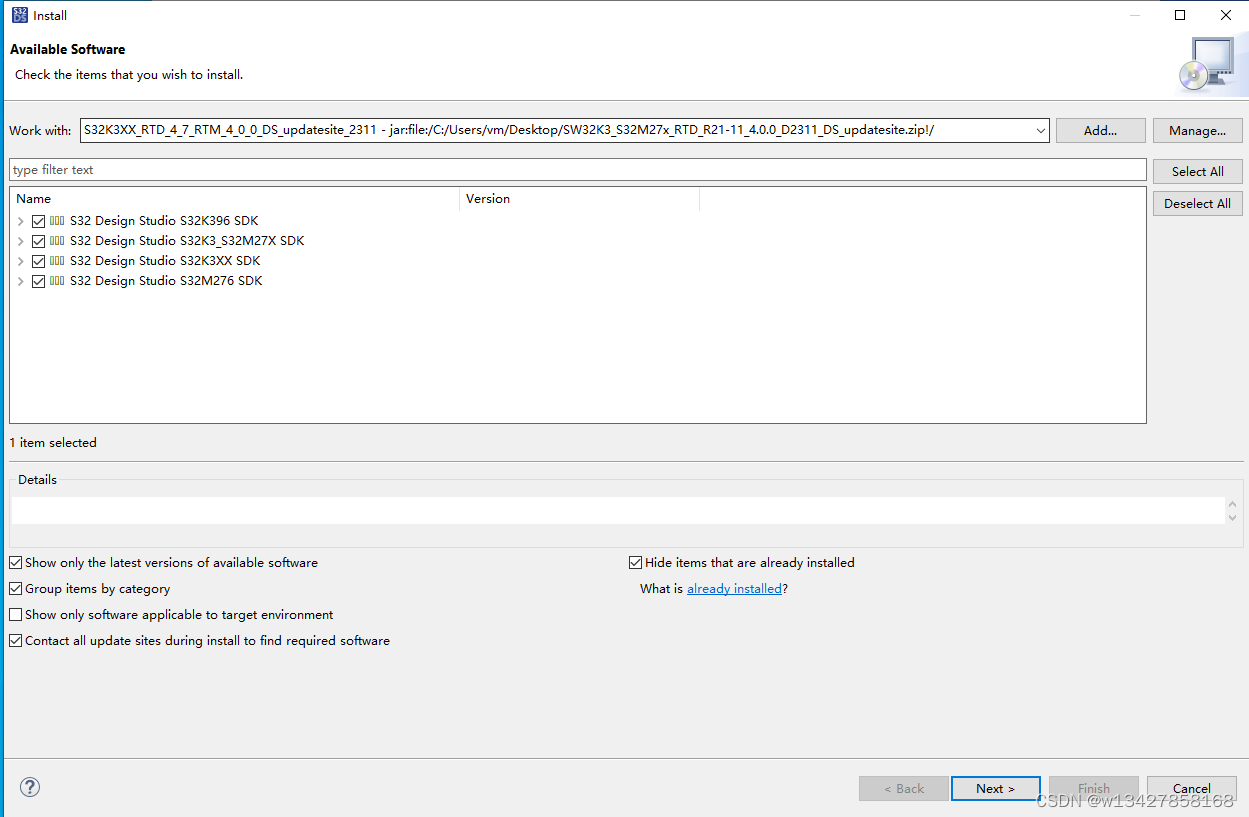Uncheck S32 Design Studio S32K3_S32M27X SDK
1249x817 pixels.
point(38,241)
